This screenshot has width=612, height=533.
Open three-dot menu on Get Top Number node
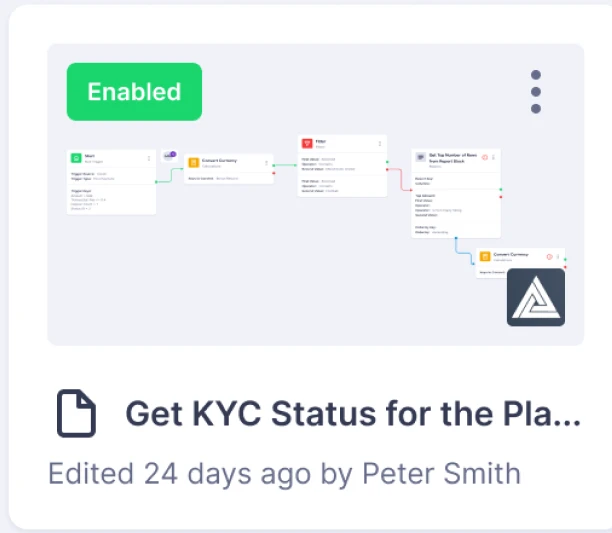[493, 157]
